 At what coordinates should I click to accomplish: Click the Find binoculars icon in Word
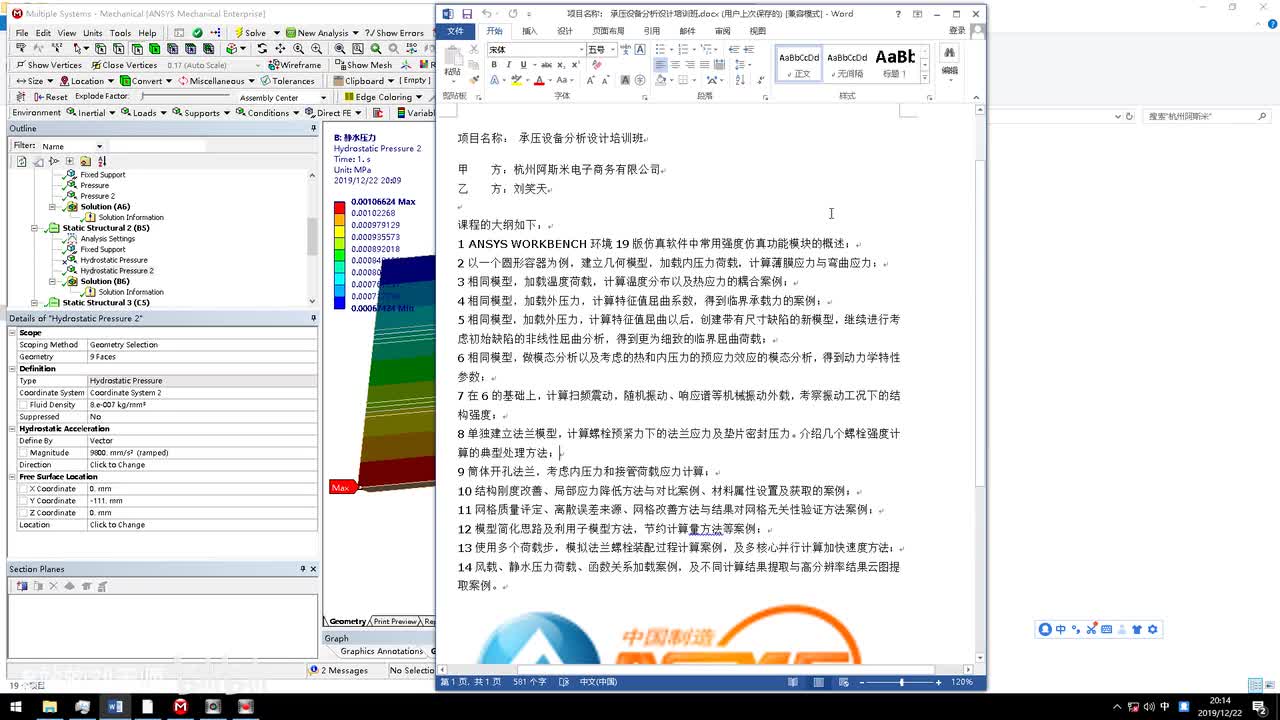949,52
